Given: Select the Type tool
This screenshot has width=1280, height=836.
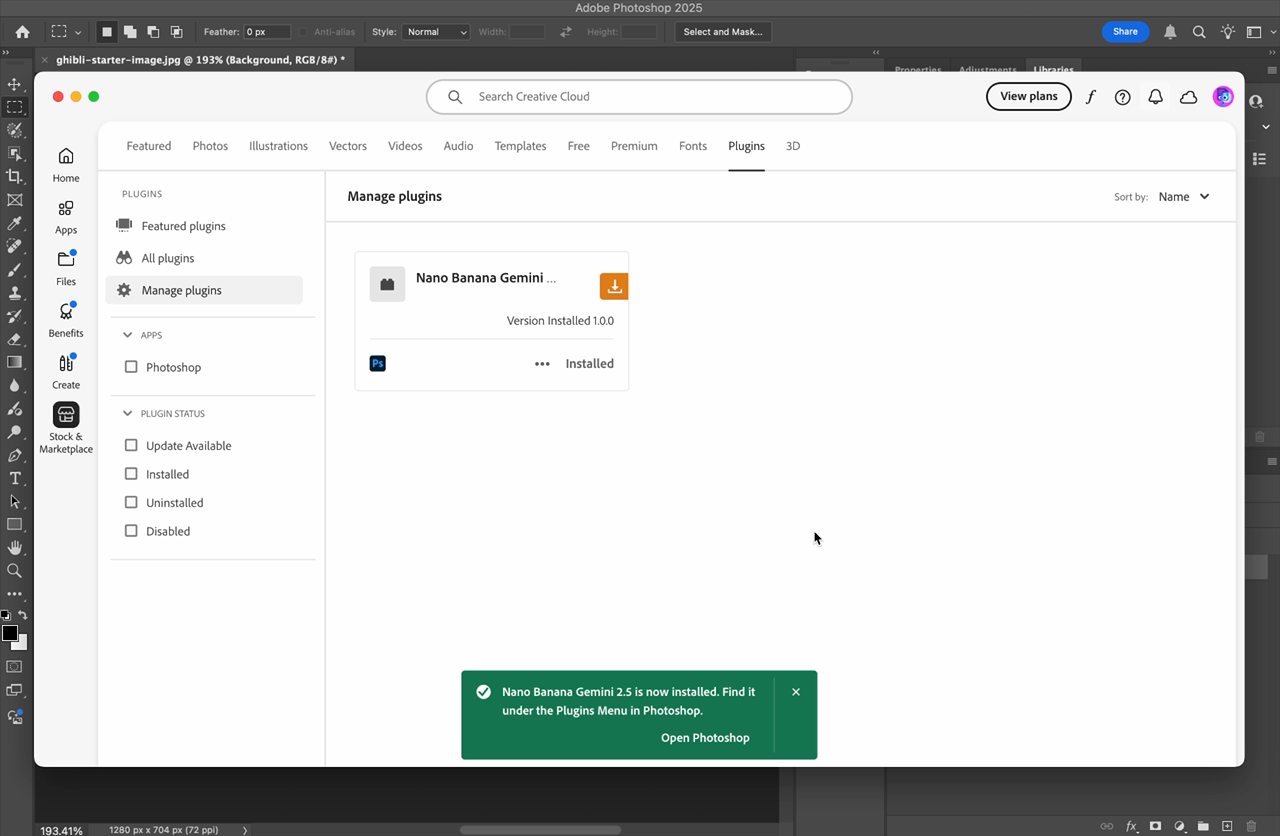Looking at the screenshot, I should coord(14,478).
